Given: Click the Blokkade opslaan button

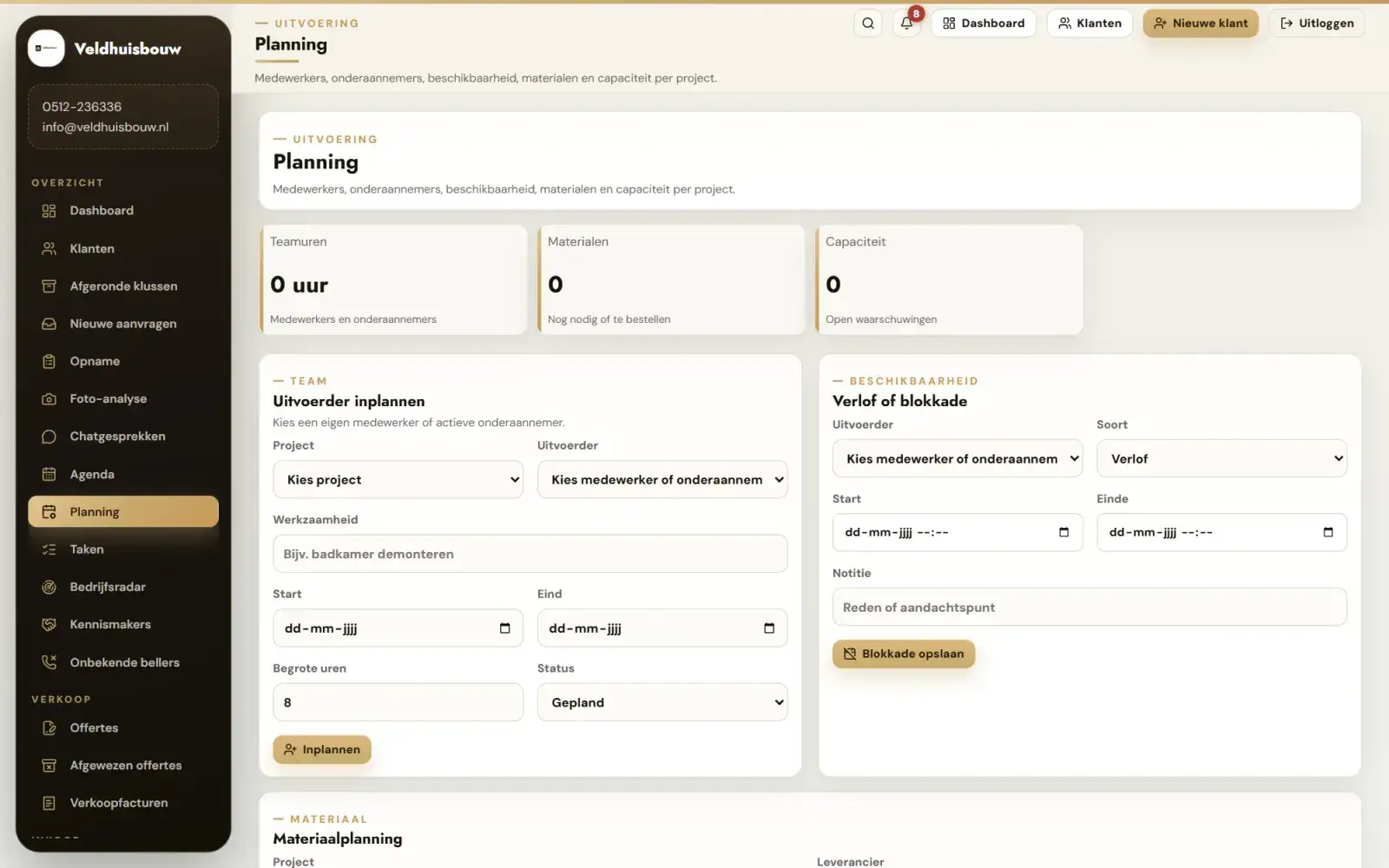Looking at the screenshot, I should (904, 654).
